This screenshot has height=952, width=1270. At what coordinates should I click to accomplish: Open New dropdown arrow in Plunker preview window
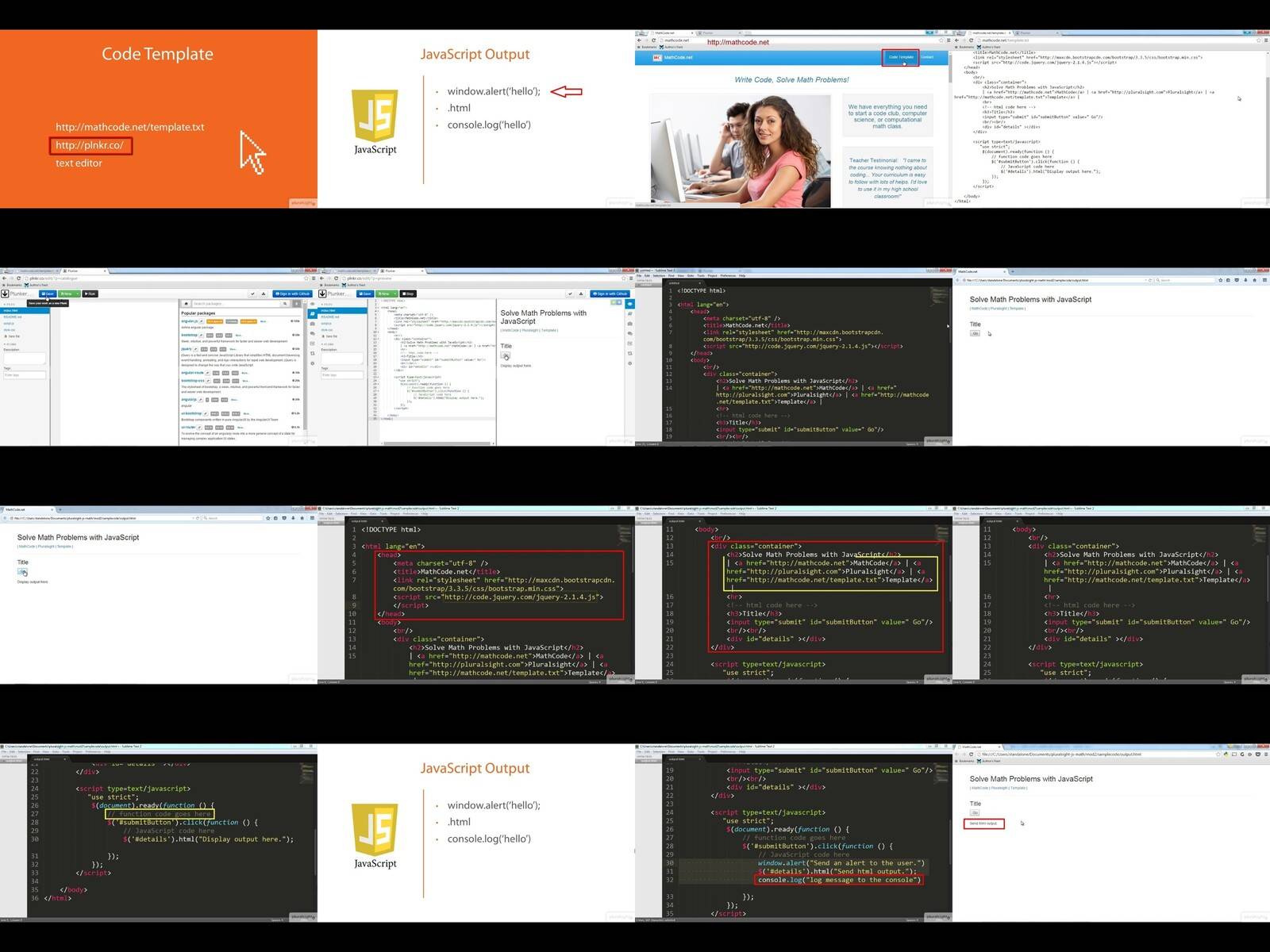394,294
